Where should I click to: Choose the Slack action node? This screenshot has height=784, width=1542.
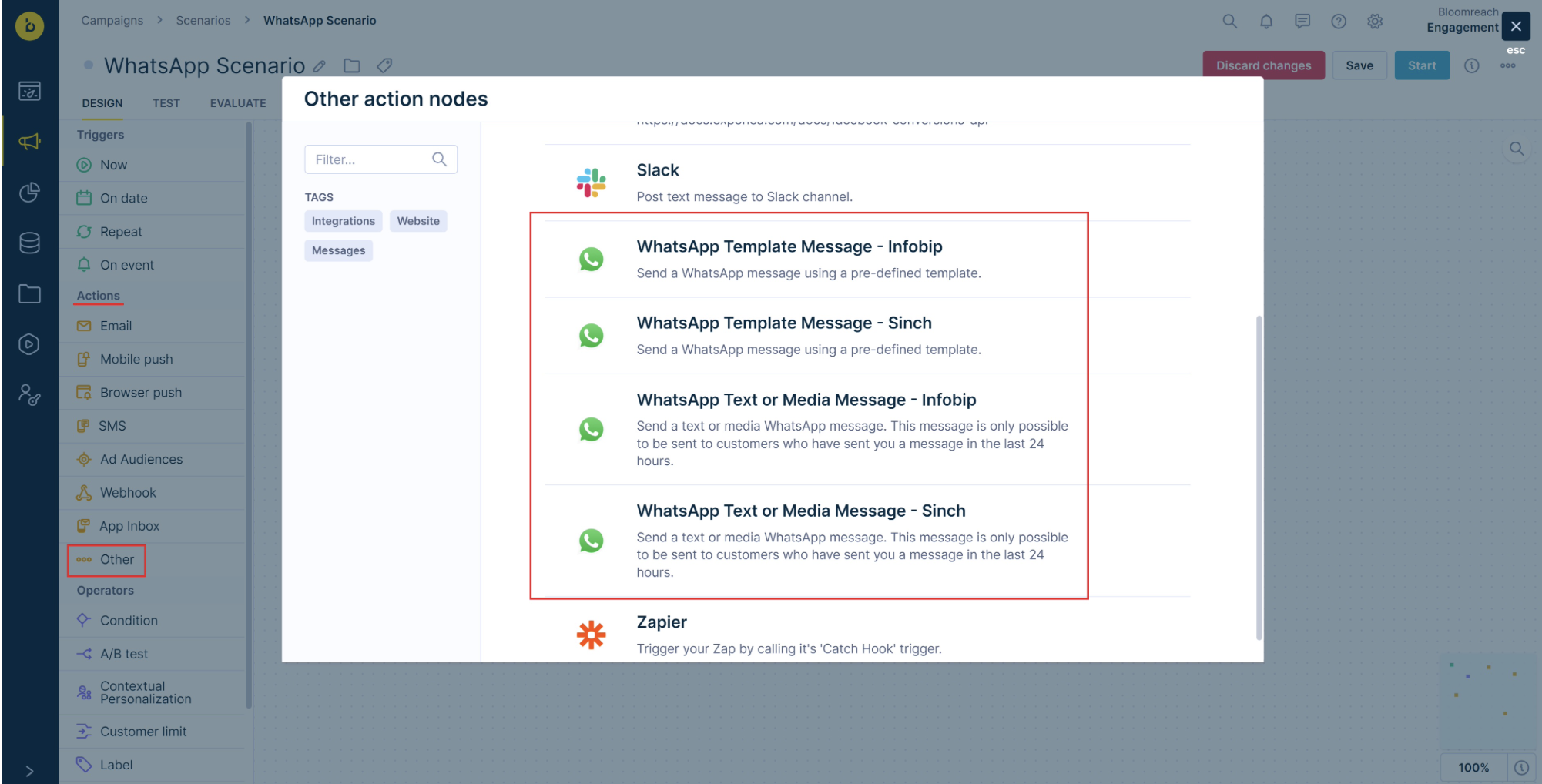pos(867,183)
